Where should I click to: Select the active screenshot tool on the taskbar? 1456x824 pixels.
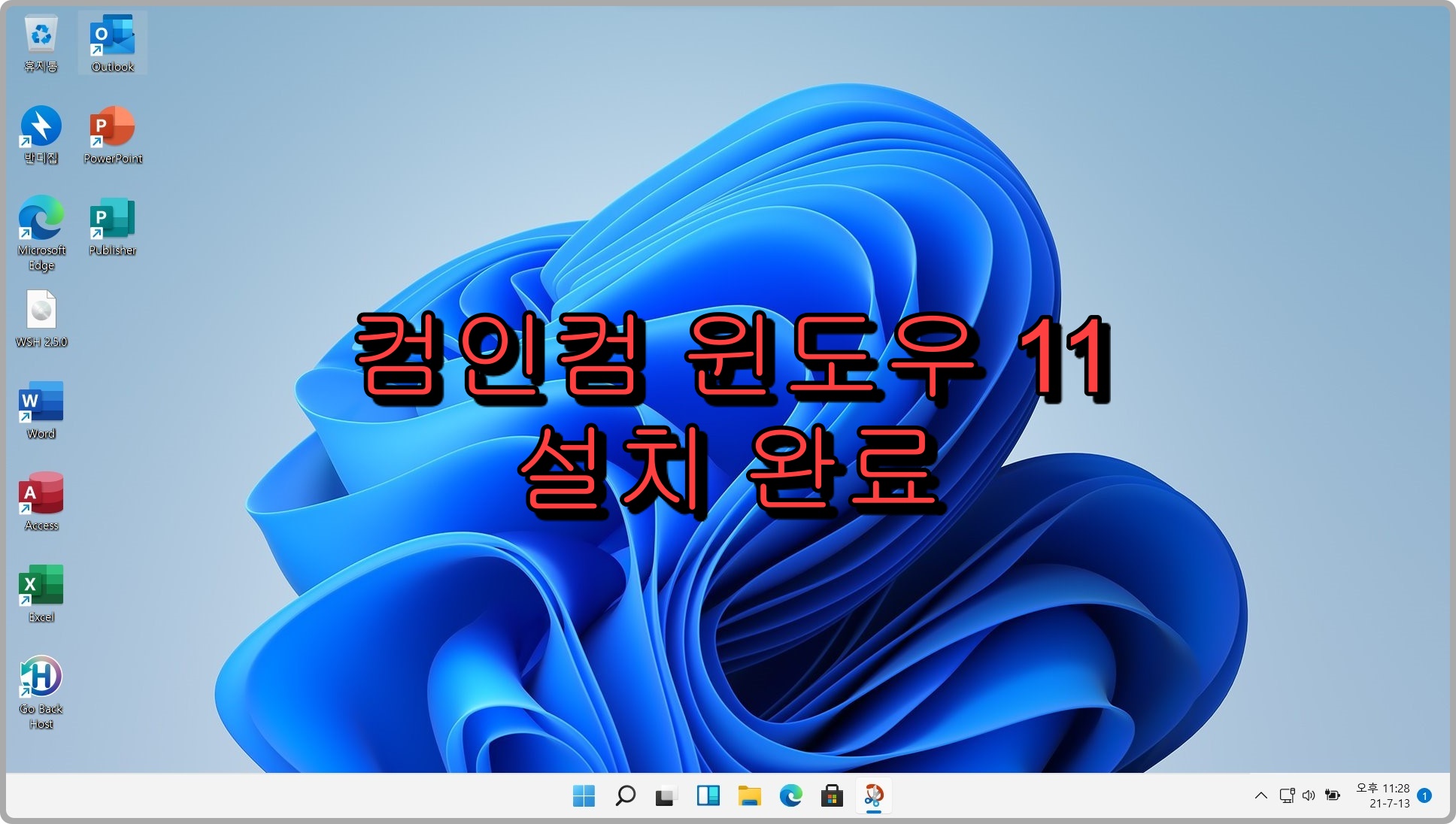point(872,795)
